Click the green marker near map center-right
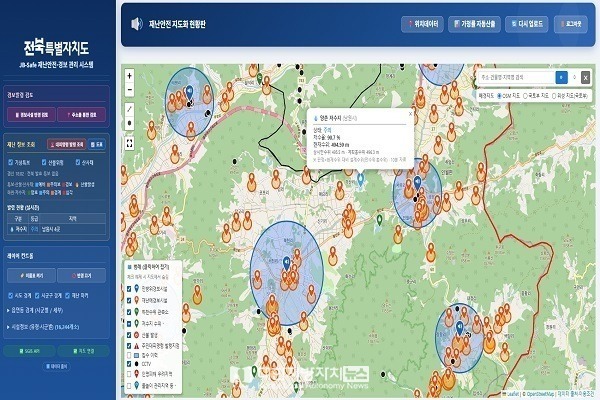The height and width of the screenshot is (400, 600). click(379, 220)
